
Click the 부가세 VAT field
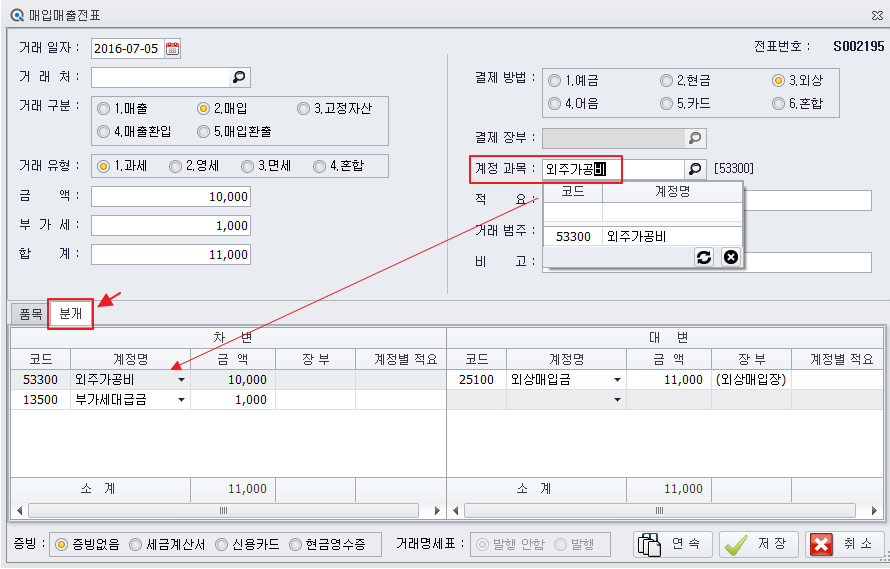point(171,225)
